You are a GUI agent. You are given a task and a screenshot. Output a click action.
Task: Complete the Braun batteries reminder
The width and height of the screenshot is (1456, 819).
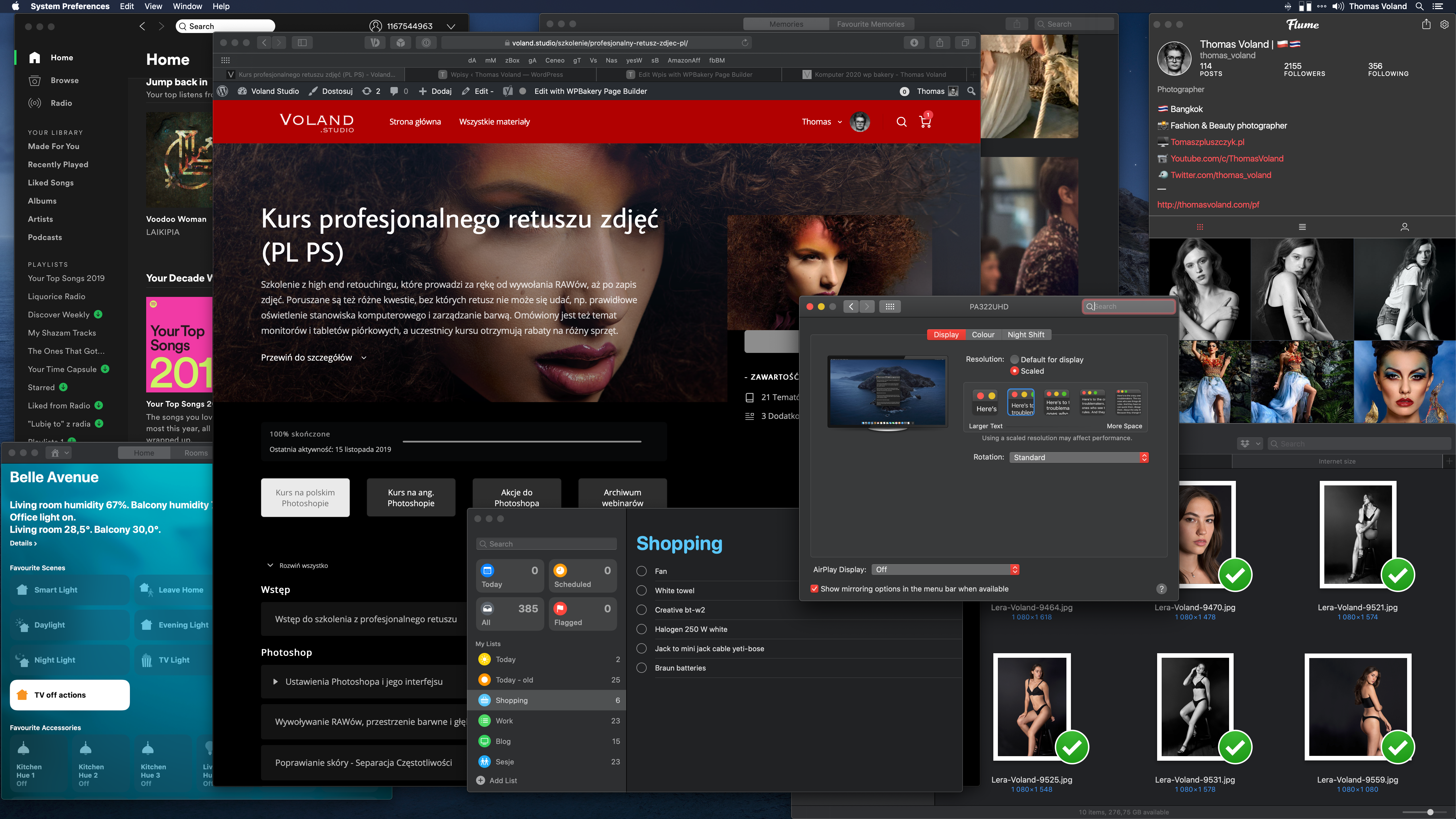[x=642, y=667]
